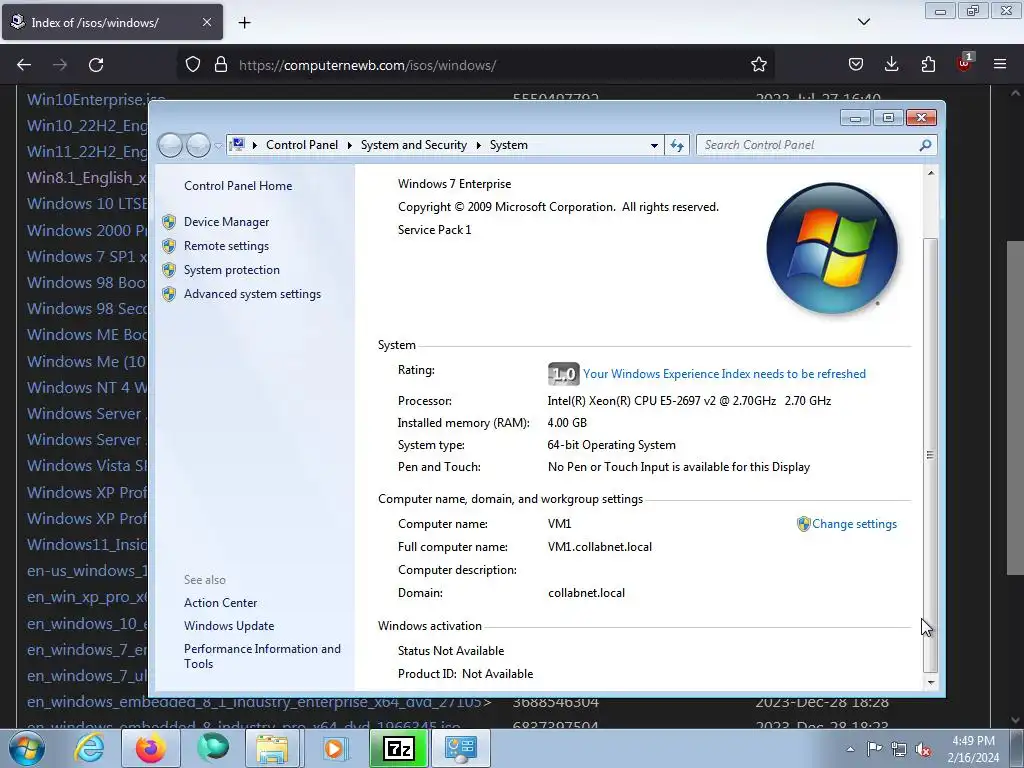
Task: Open Advanced system settings
Action: pos(252,294)
